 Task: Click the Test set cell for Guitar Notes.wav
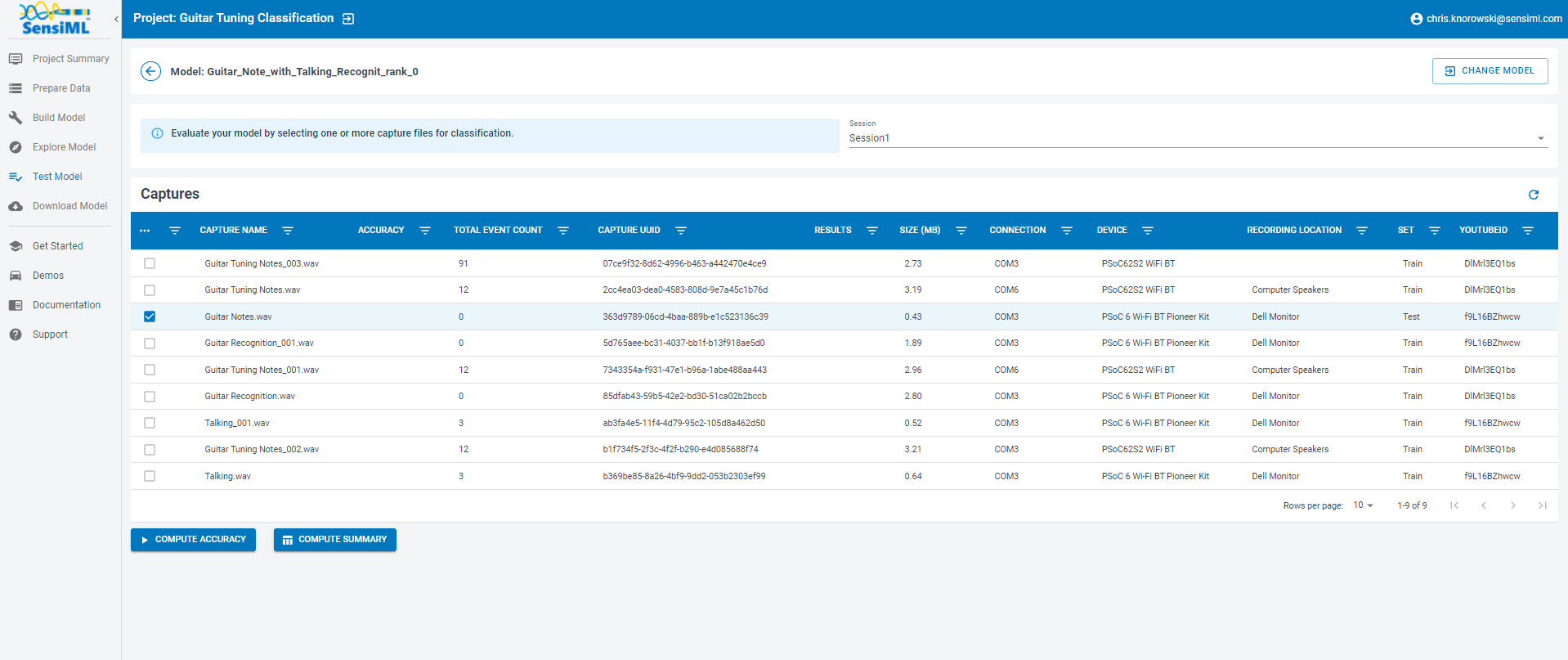[x=1411, y=317]
